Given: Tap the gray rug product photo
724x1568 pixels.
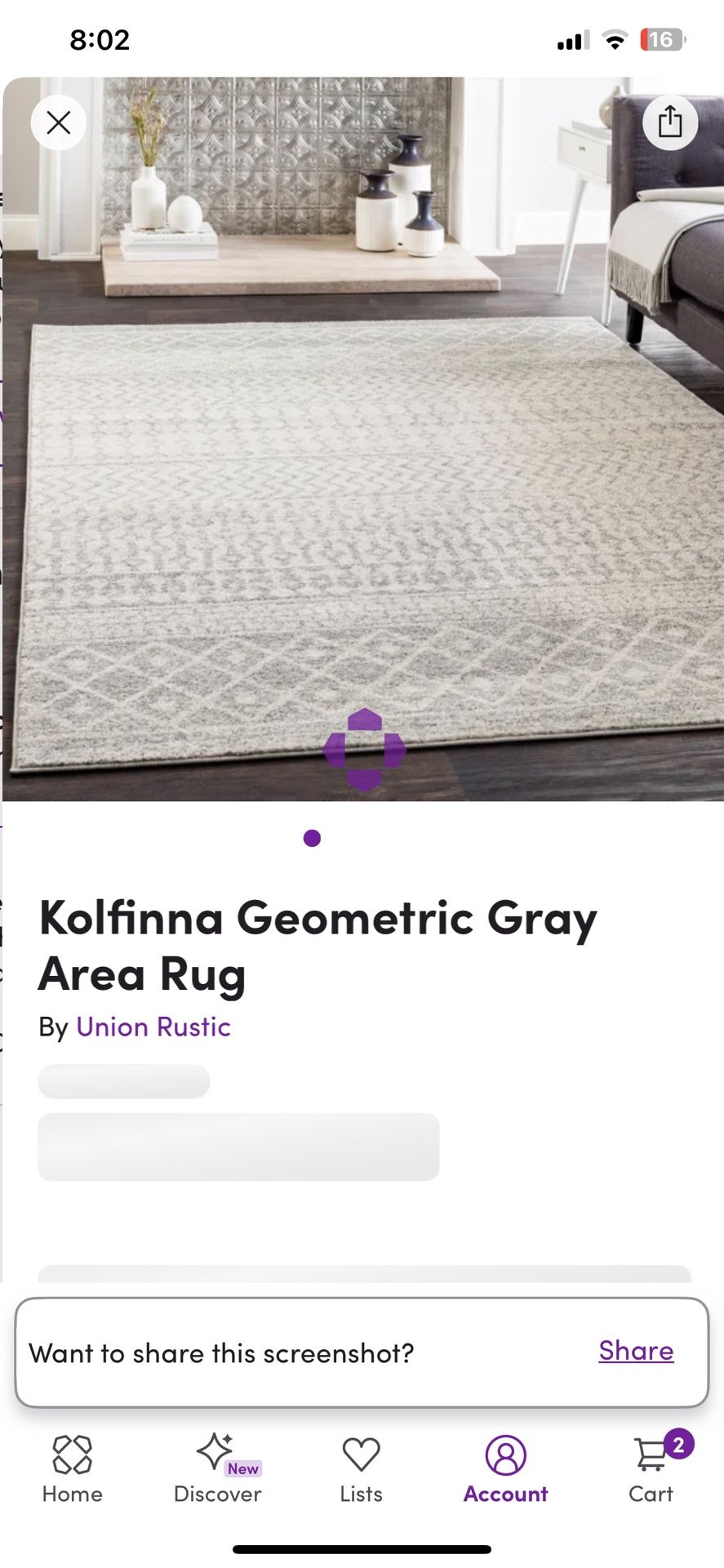Looking at the screenshot, I should click(x=363, y=439).
